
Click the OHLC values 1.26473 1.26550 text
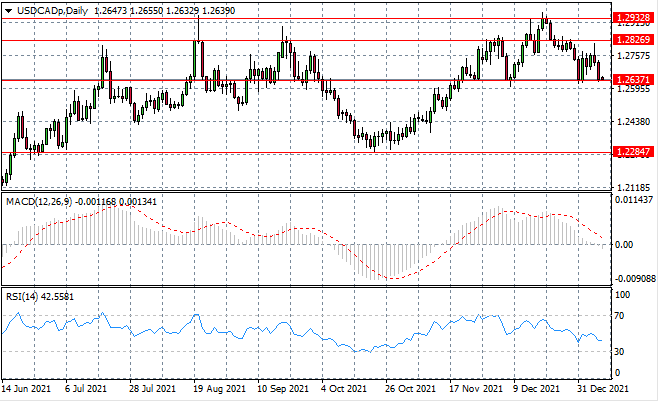tap(129, 11)
